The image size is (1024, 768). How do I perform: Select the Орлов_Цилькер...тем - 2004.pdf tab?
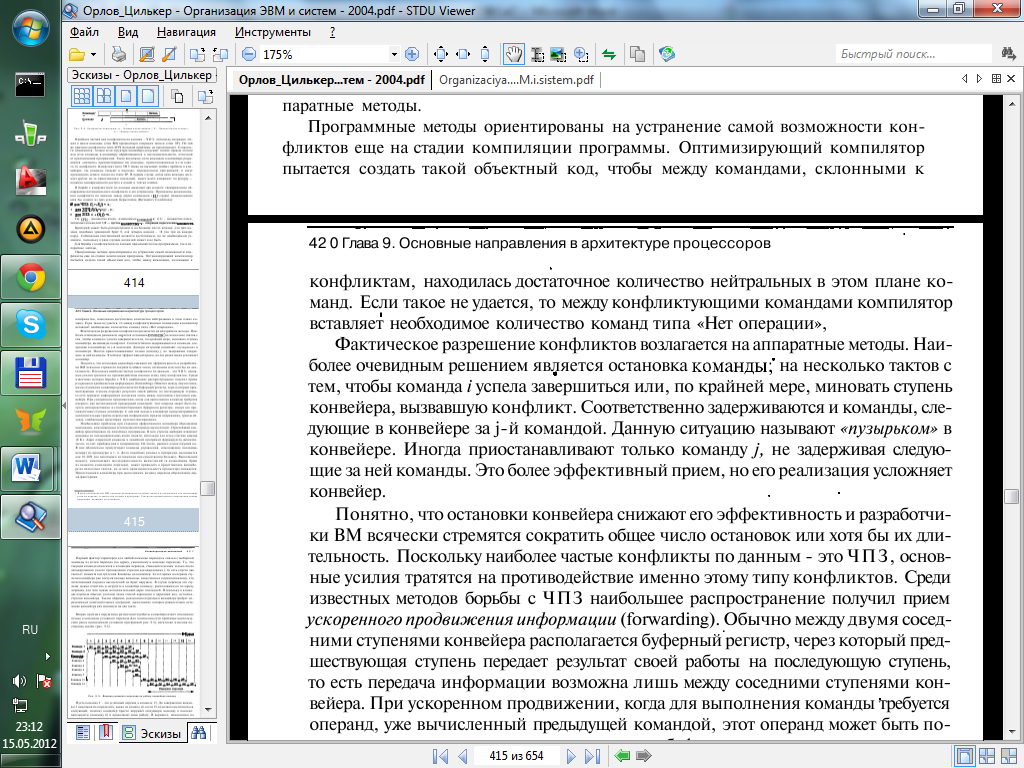[x=331, y=80]
